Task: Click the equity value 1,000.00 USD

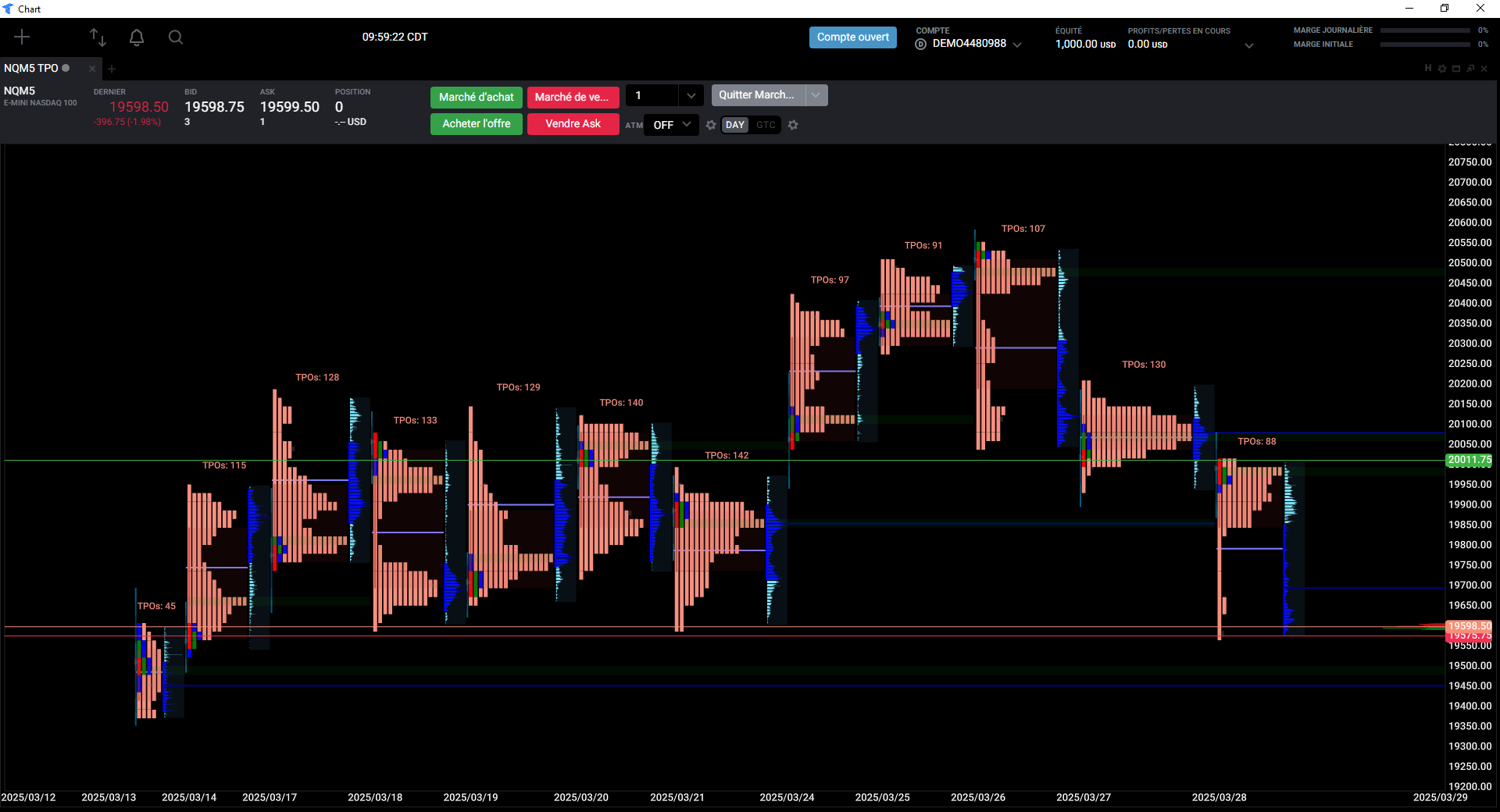Action: [1085, 45]
